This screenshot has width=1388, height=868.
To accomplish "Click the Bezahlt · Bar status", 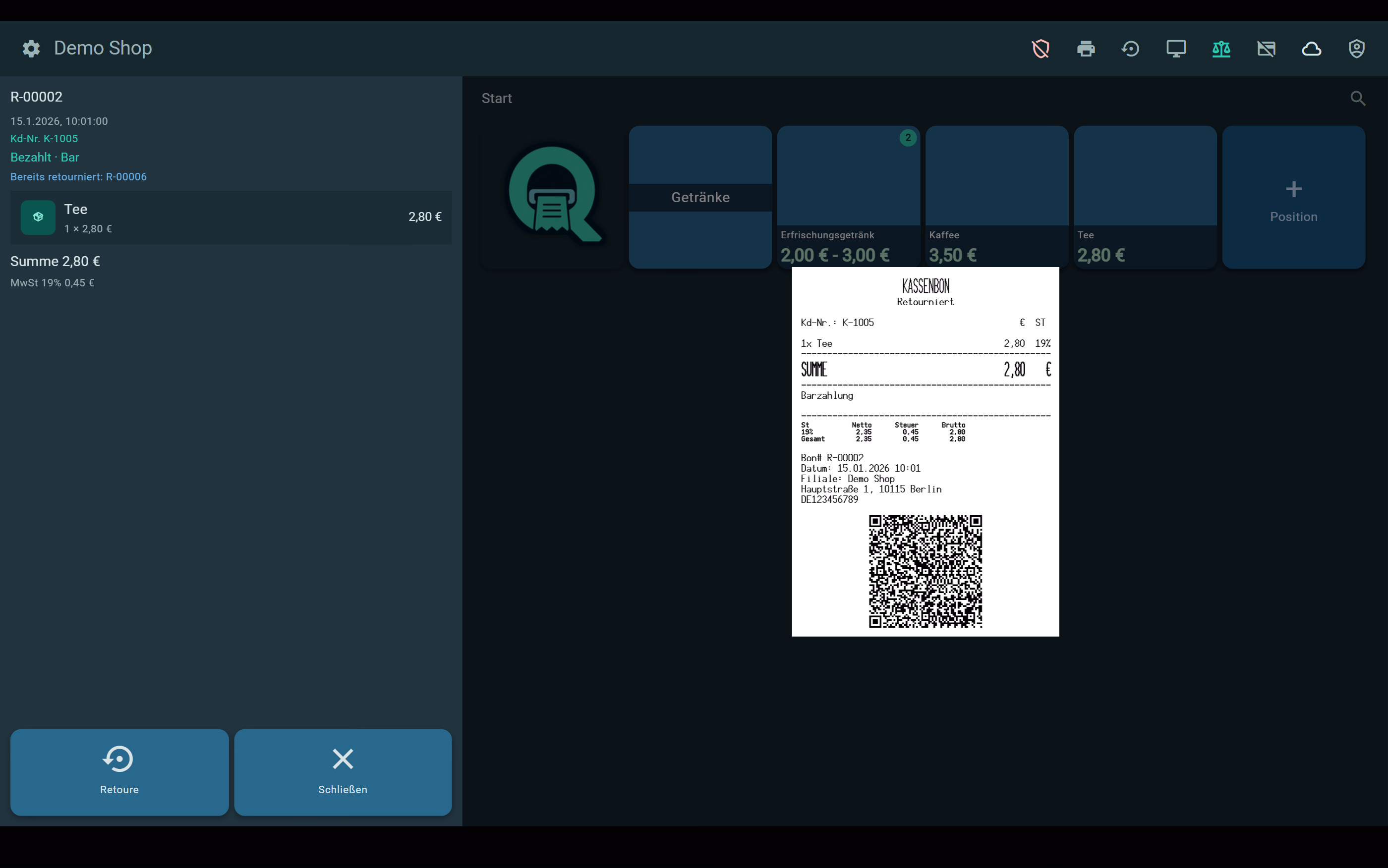I will [x=45, y=157].
